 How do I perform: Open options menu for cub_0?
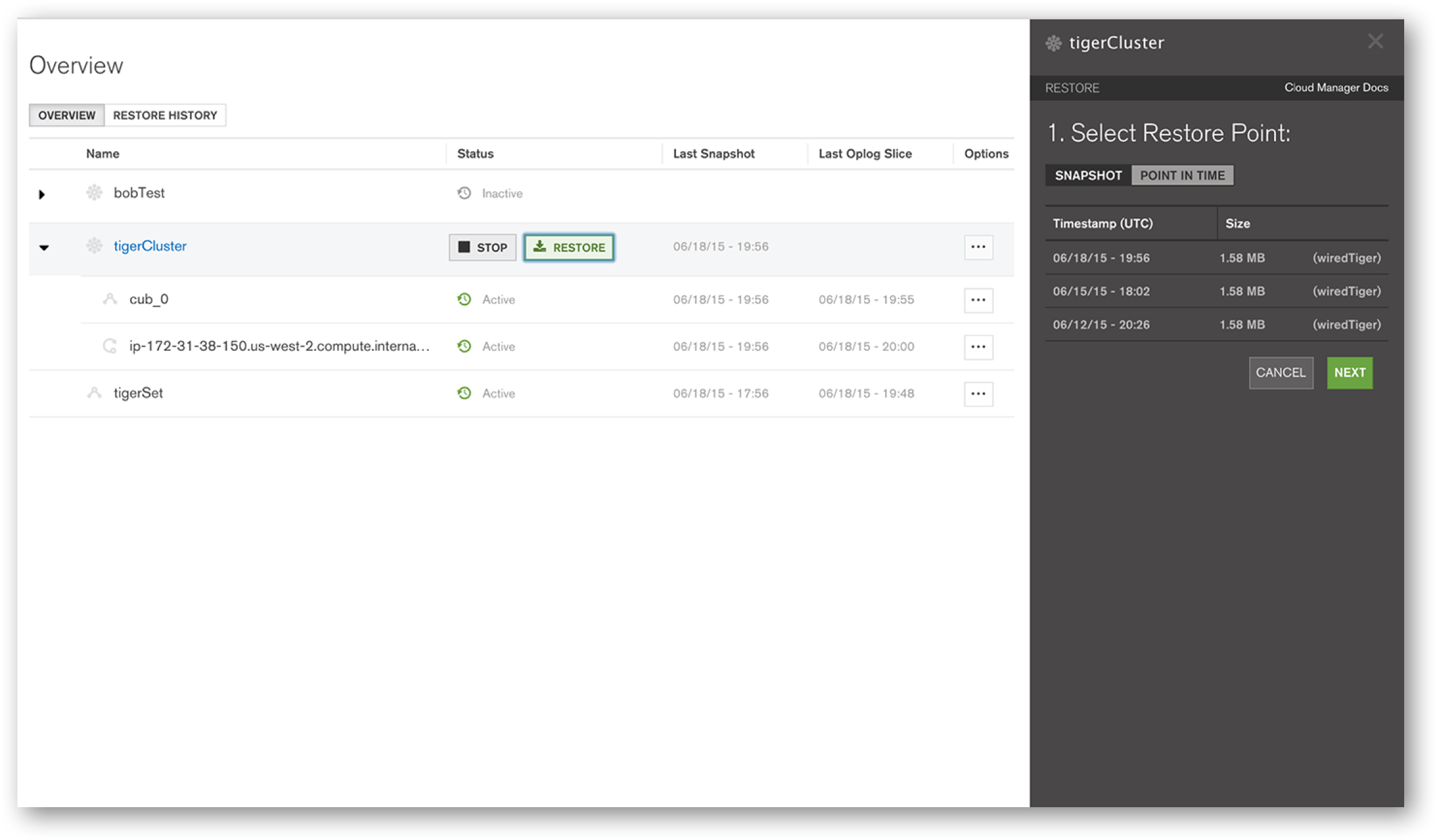[x=978, y=300]
